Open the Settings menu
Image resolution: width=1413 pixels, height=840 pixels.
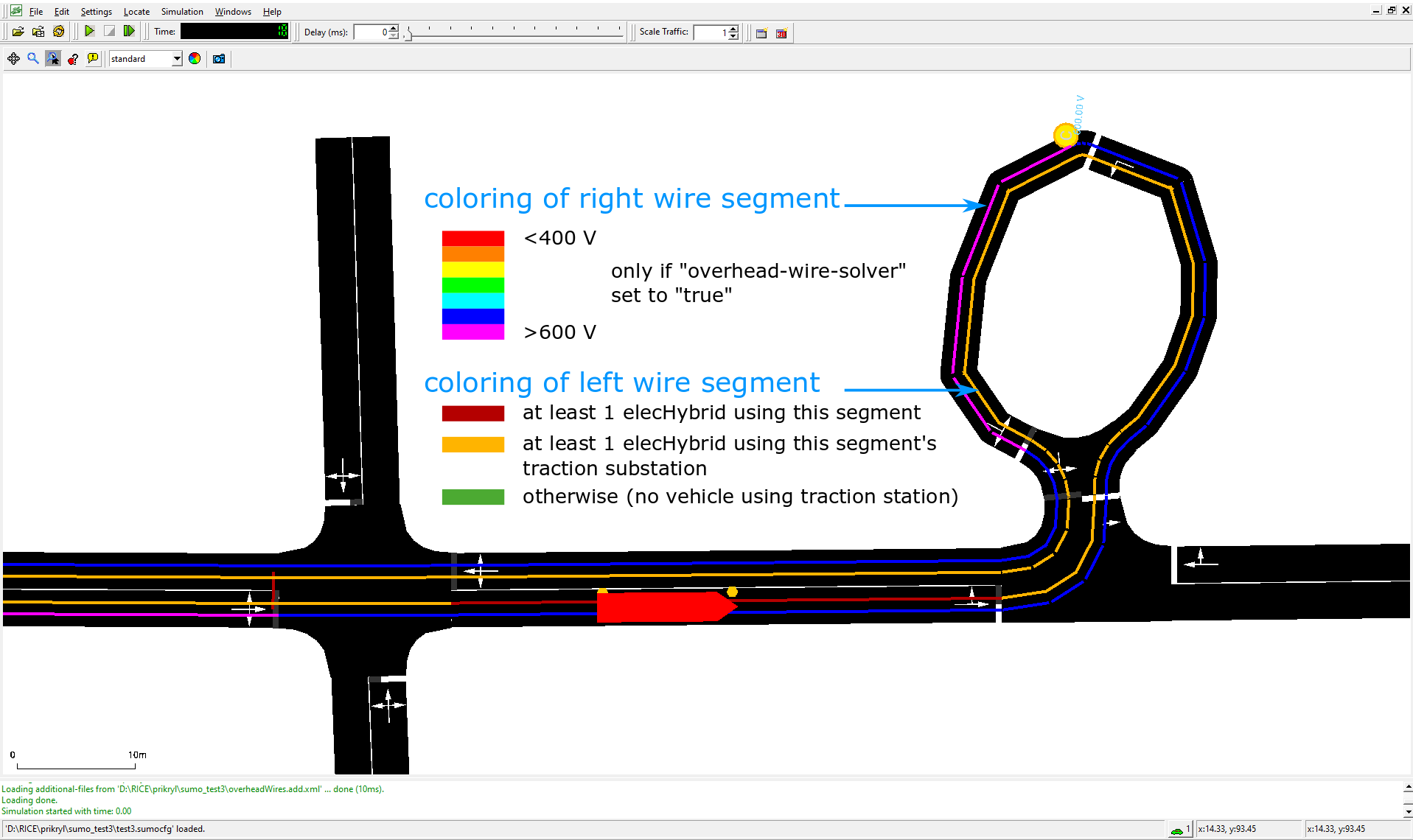pos(96,12)
